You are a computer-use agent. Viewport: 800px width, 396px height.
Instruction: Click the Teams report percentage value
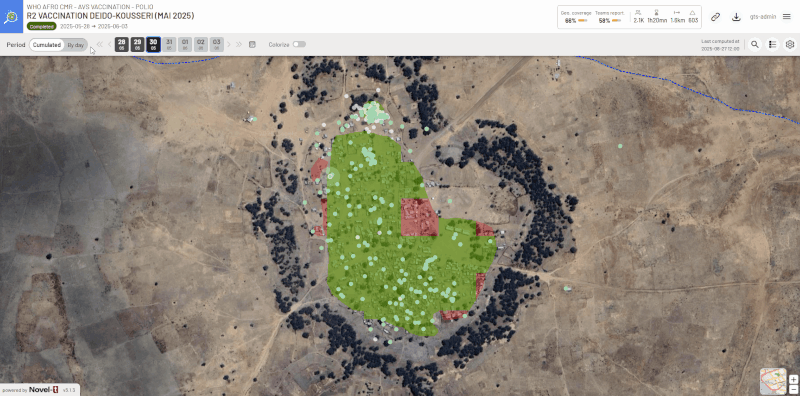click(x=605, y=21)
